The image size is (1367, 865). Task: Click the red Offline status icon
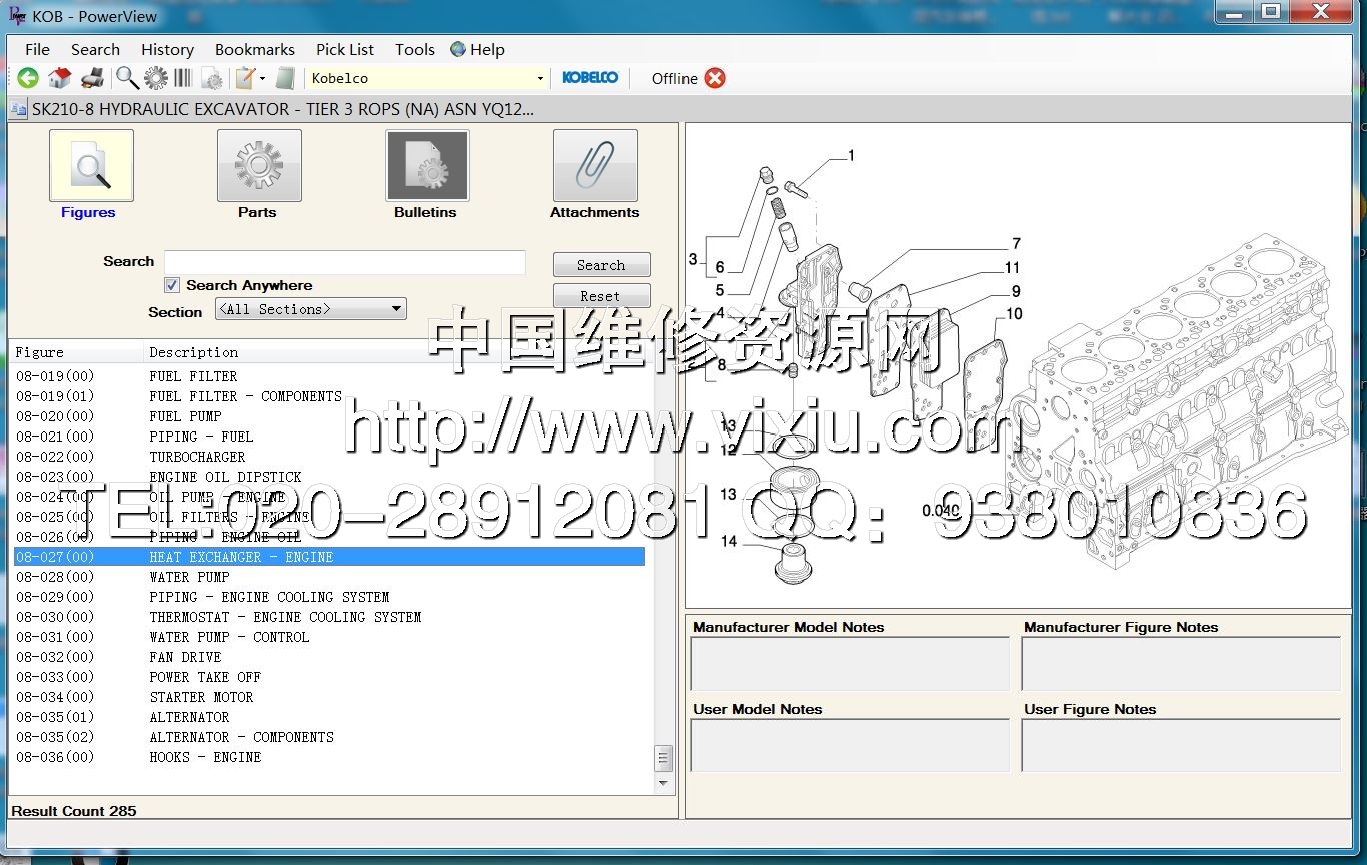(x=715, y=78)
